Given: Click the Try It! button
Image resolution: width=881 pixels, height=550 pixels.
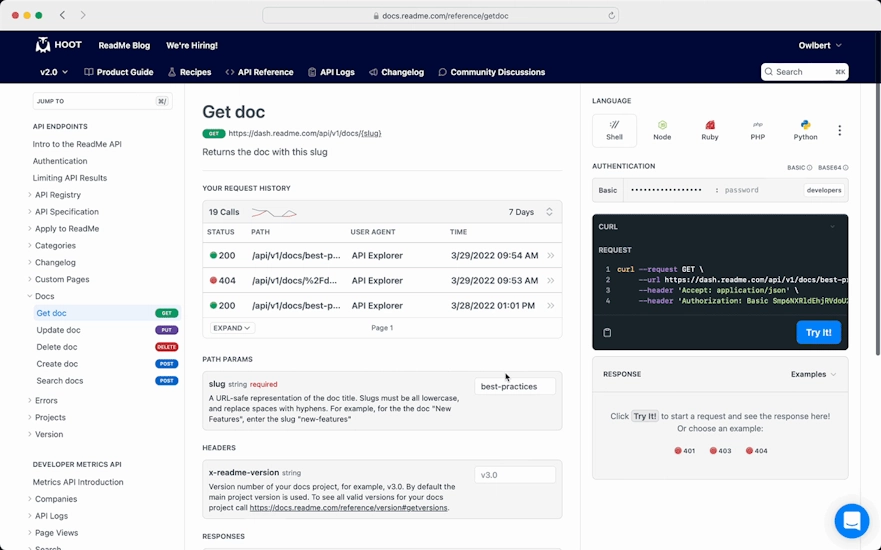Looking at the screenshot, I should coord(819,333).
